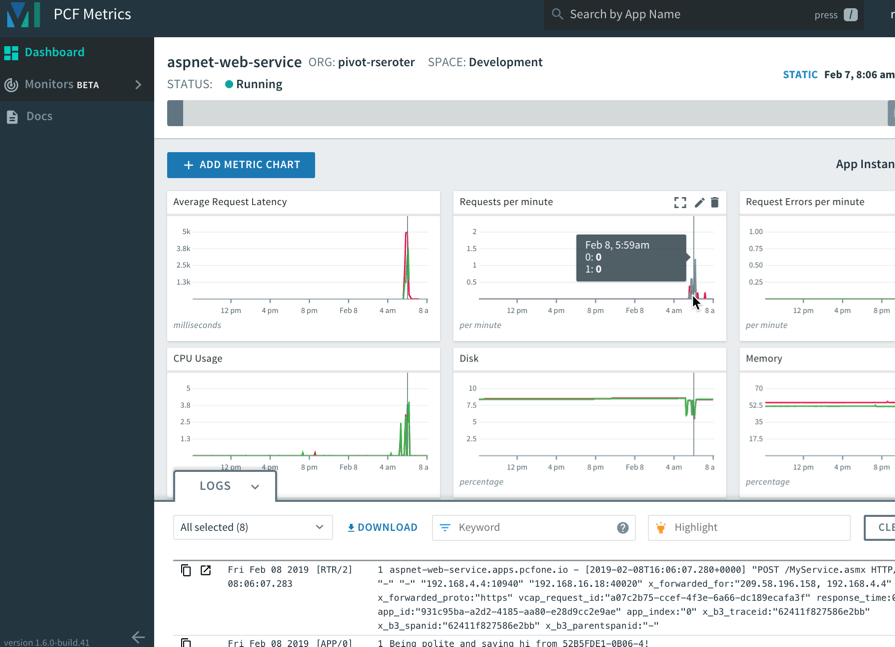Open the Docs sidebar entry

[x=38, y=116]
